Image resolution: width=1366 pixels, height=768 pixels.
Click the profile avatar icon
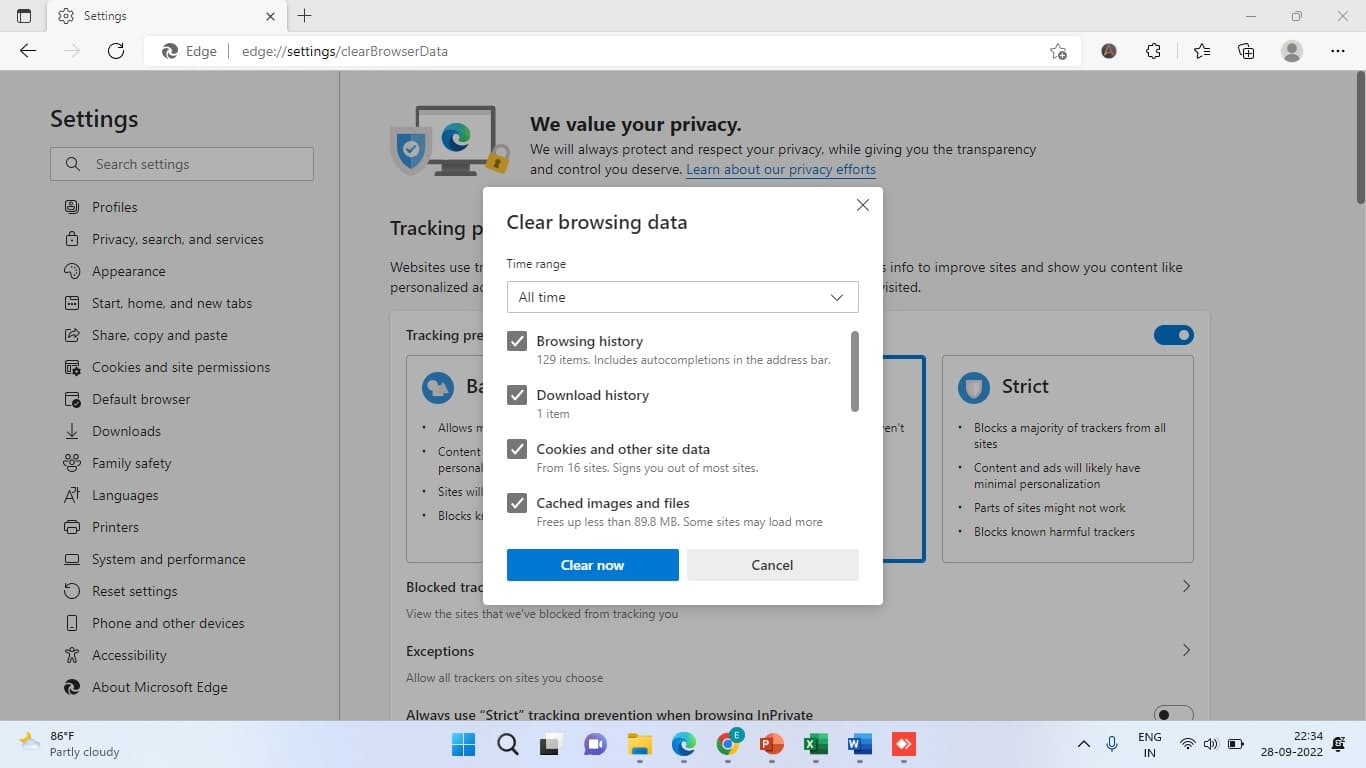coord(1292,51)
